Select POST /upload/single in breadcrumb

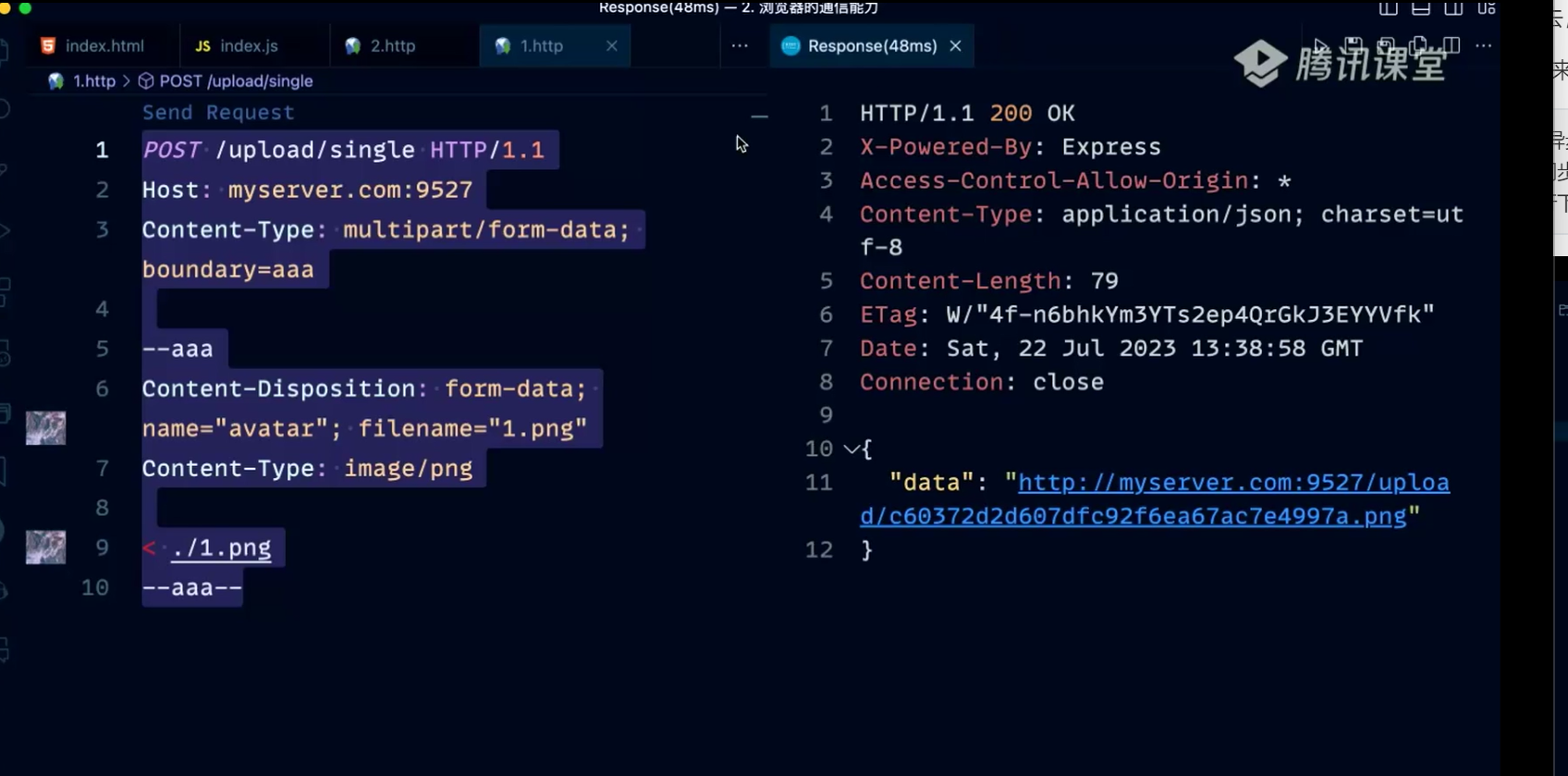[x=236, y=81]
